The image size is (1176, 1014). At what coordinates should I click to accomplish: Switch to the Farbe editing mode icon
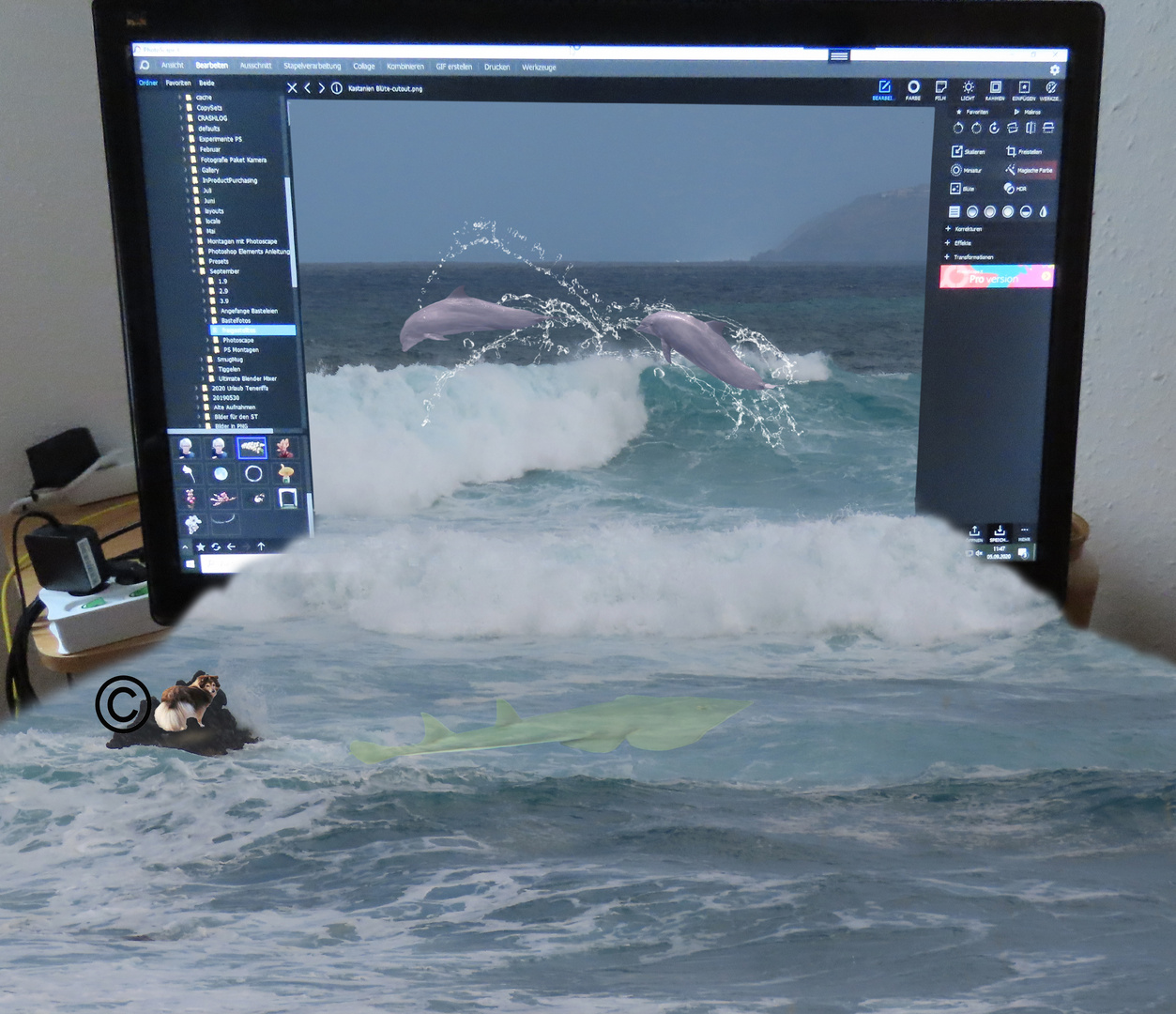click(912, 87)
